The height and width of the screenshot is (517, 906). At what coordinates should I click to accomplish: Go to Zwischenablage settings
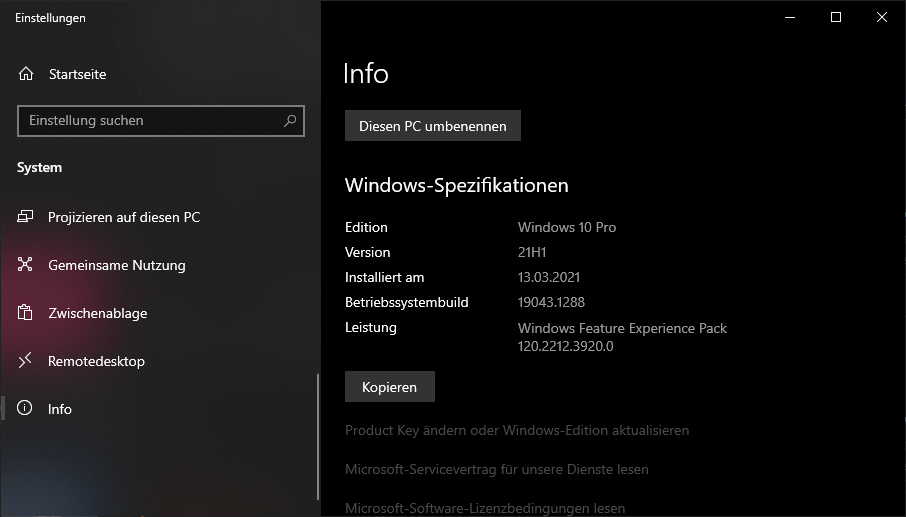click(x=98, y=313)
